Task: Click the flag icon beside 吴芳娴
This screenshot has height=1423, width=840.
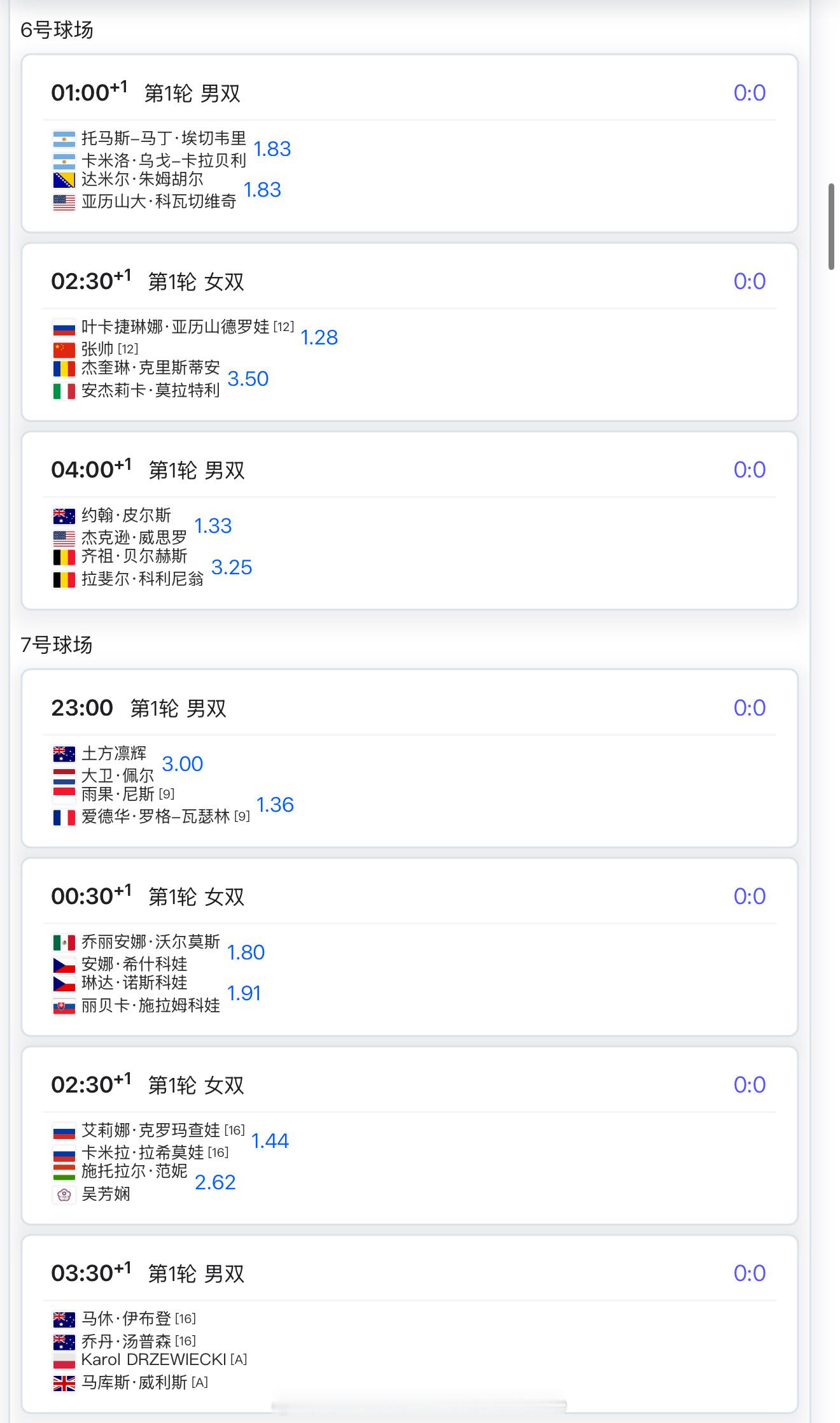Action: click(x=64, y=1194)
